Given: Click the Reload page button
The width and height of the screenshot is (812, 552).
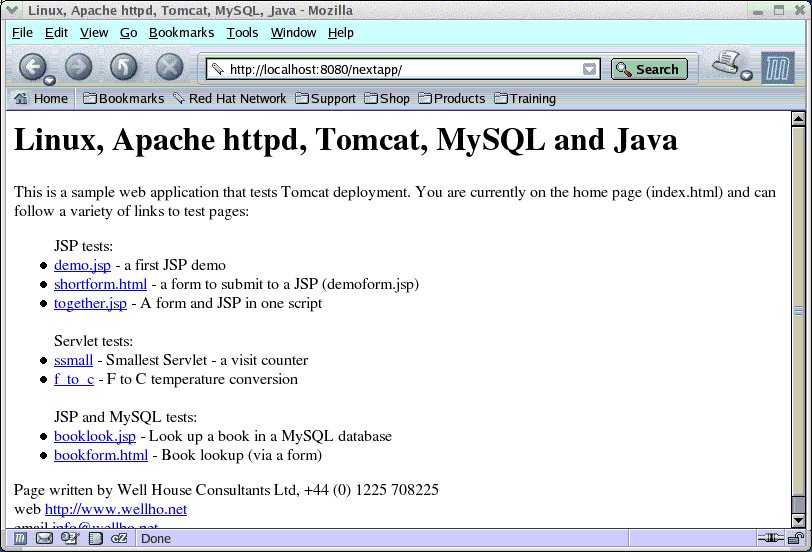Looking at the screenshot, I should [x=124, y=67].
